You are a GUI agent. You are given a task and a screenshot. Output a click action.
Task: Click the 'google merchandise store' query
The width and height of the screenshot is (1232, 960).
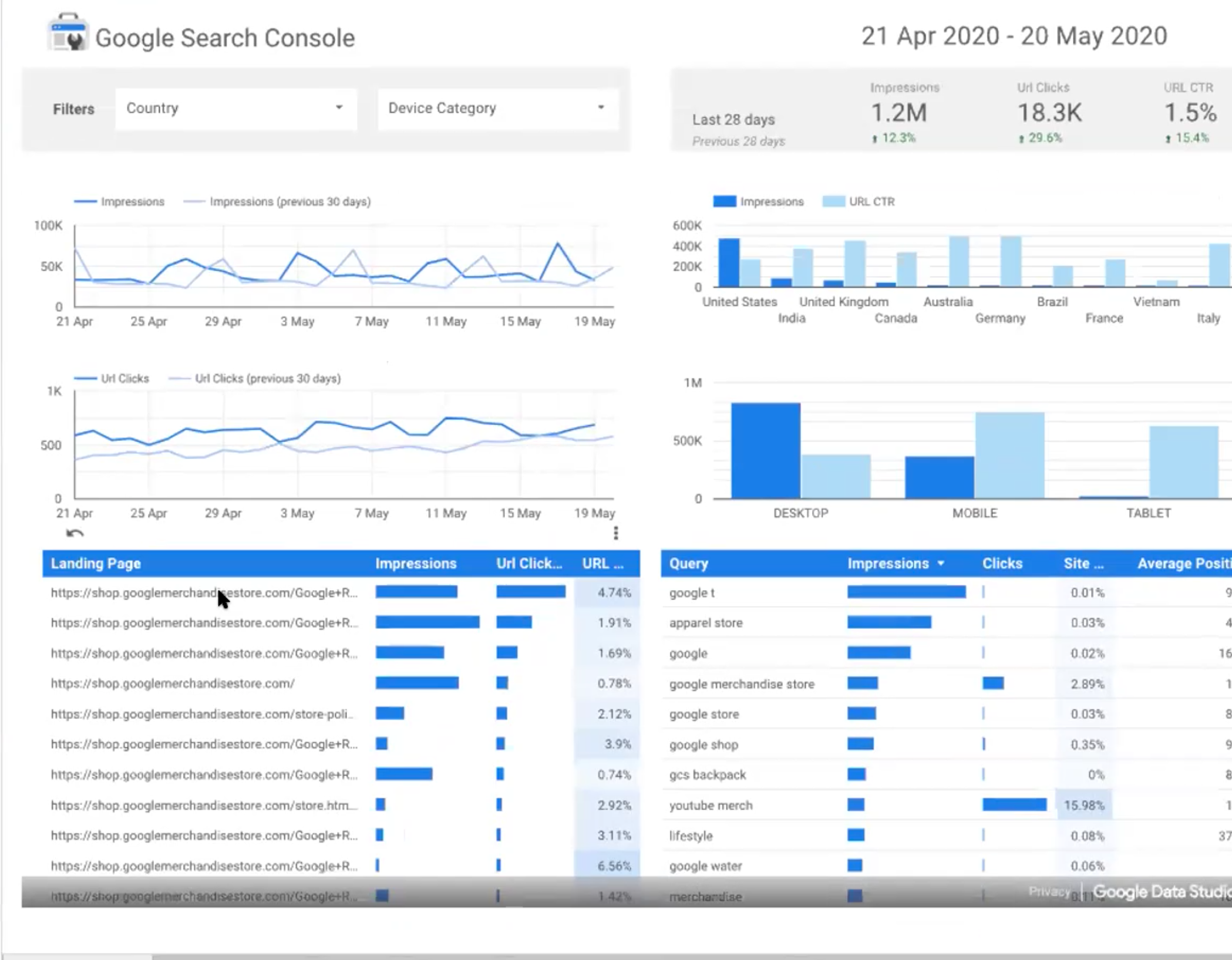[x=742, y=684]
